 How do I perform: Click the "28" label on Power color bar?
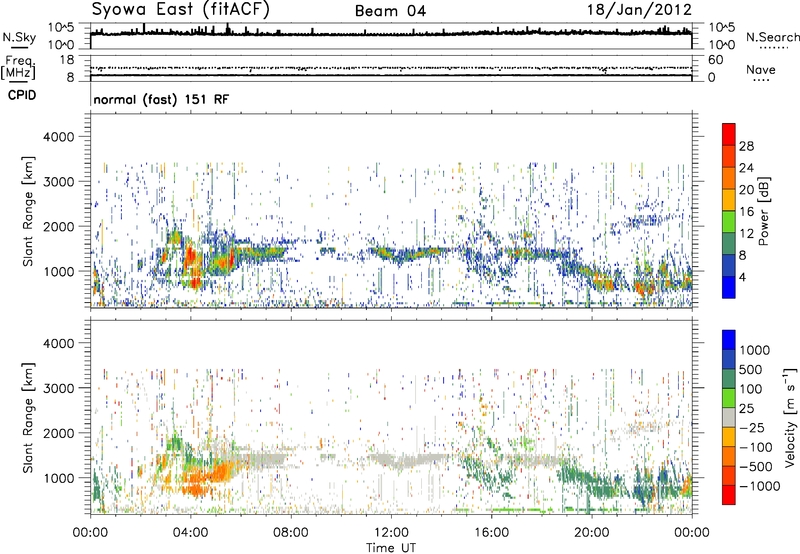746,146
